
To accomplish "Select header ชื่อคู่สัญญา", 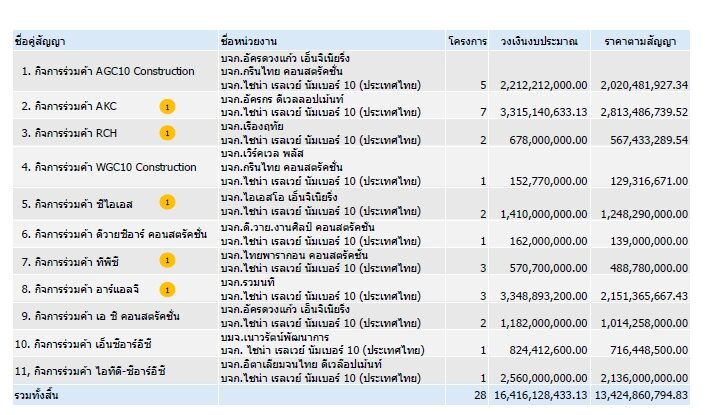I will 40,42.
